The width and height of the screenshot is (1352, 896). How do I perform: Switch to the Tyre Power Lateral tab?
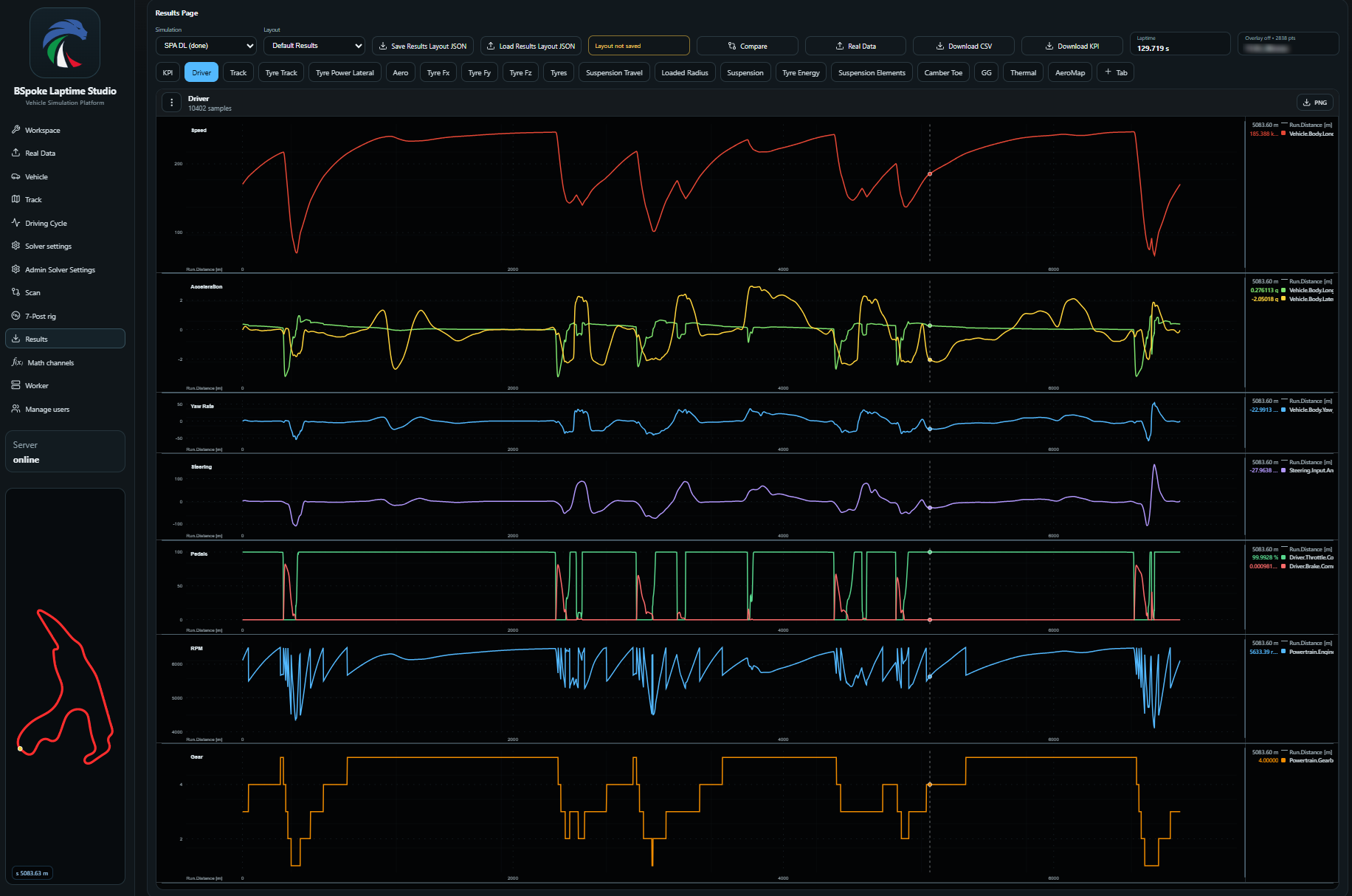(345, 72)
